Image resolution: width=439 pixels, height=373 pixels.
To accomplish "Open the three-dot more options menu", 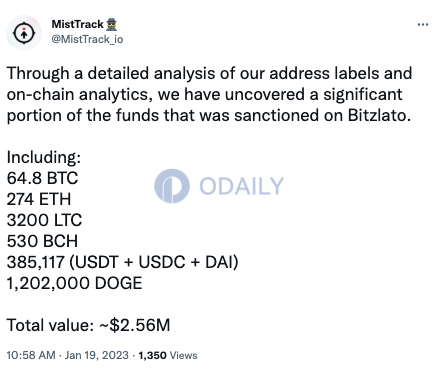I will [423, 25].
